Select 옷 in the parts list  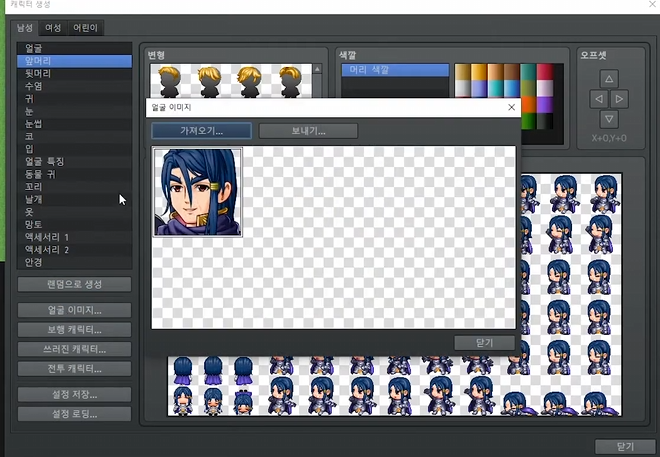click(x=75, y=212)
